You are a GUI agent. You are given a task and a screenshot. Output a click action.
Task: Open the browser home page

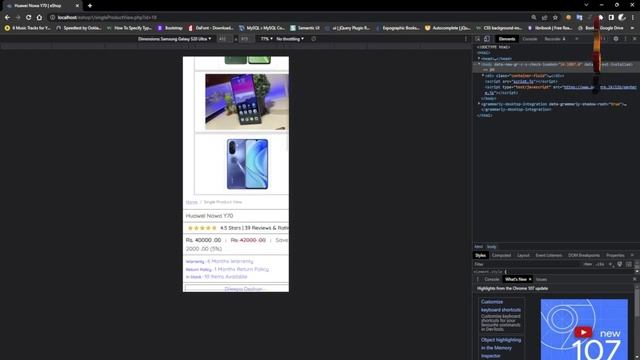point(39,18)
